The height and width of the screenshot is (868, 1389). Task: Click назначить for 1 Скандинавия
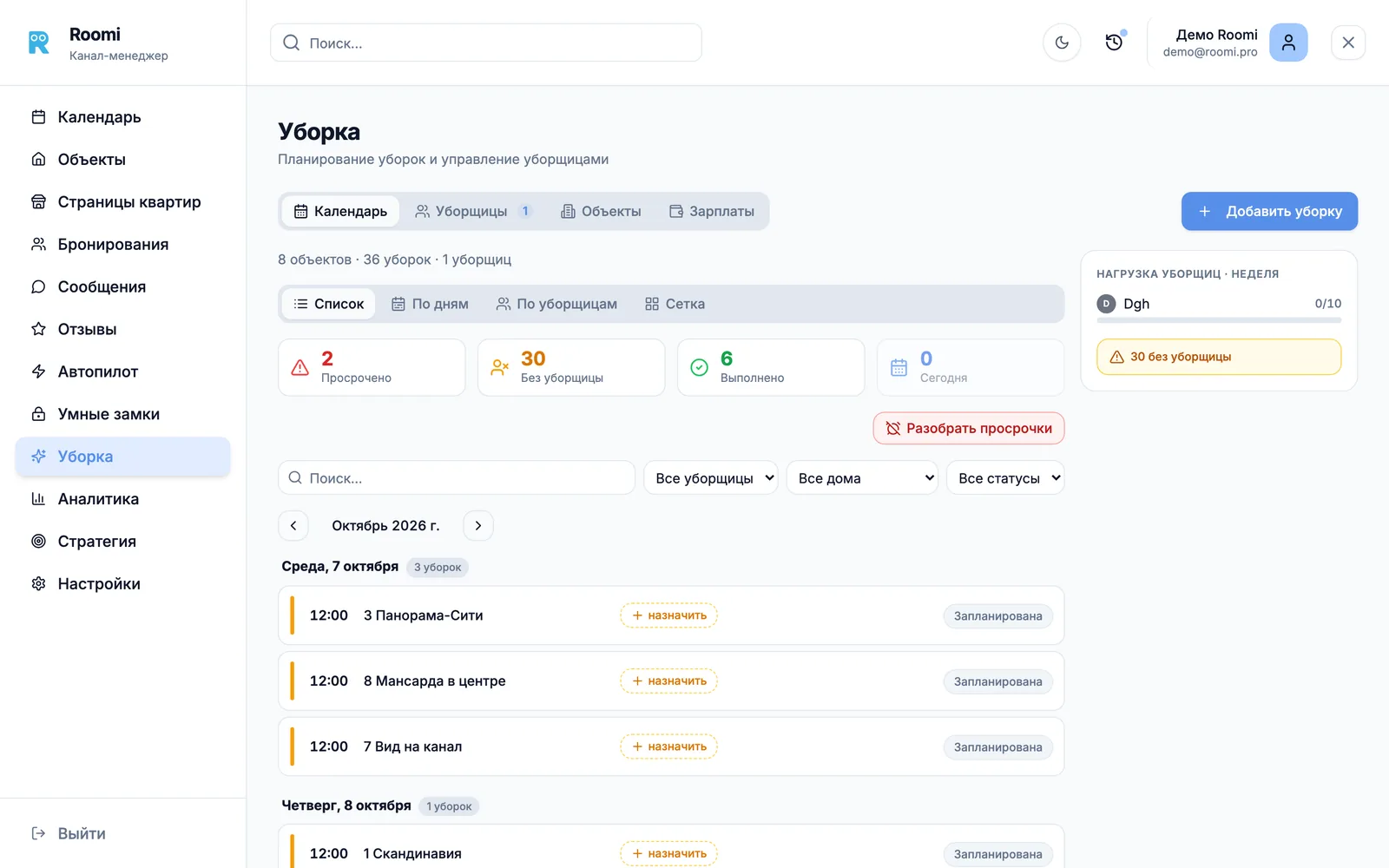pos(668,853)
